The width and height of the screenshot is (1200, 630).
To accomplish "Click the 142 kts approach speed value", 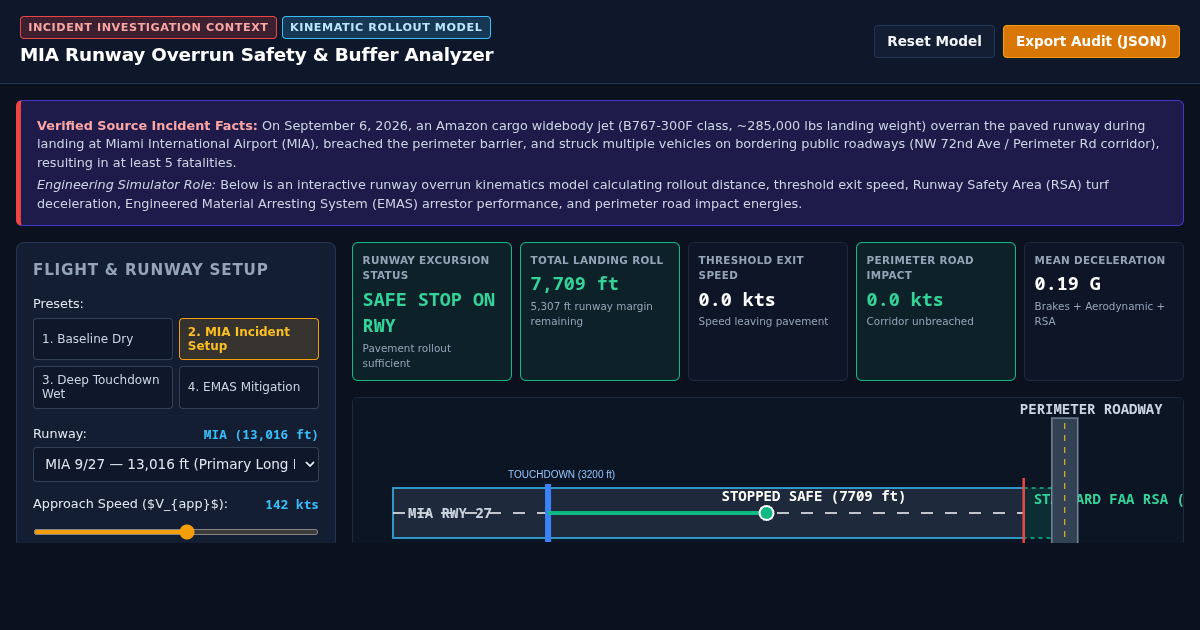I will tap(292, 505).
